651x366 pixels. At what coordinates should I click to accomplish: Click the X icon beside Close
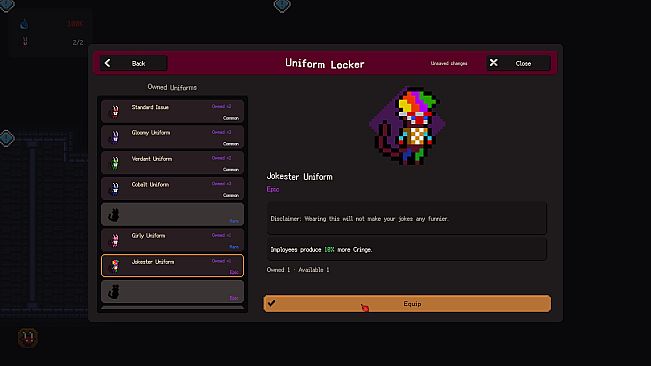point(493,63)
